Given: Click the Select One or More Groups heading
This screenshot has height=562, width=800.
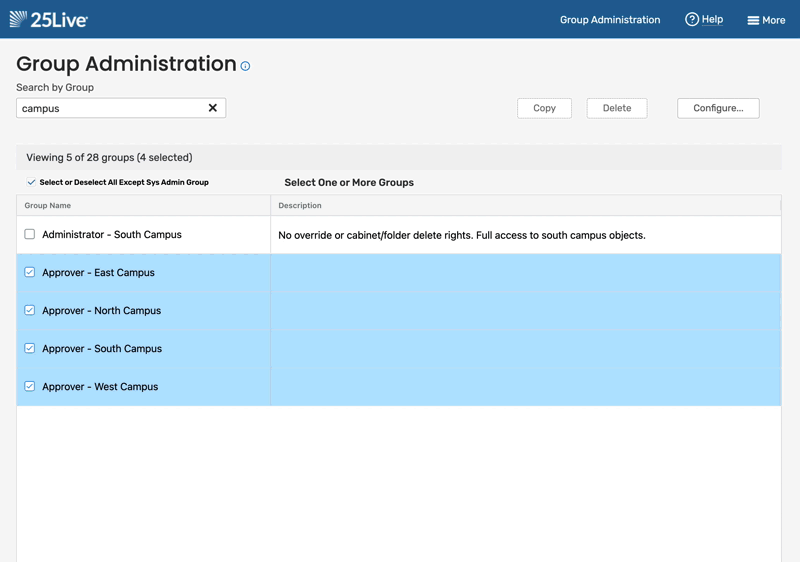Looking at the screenshot, I should pos(349,183).
